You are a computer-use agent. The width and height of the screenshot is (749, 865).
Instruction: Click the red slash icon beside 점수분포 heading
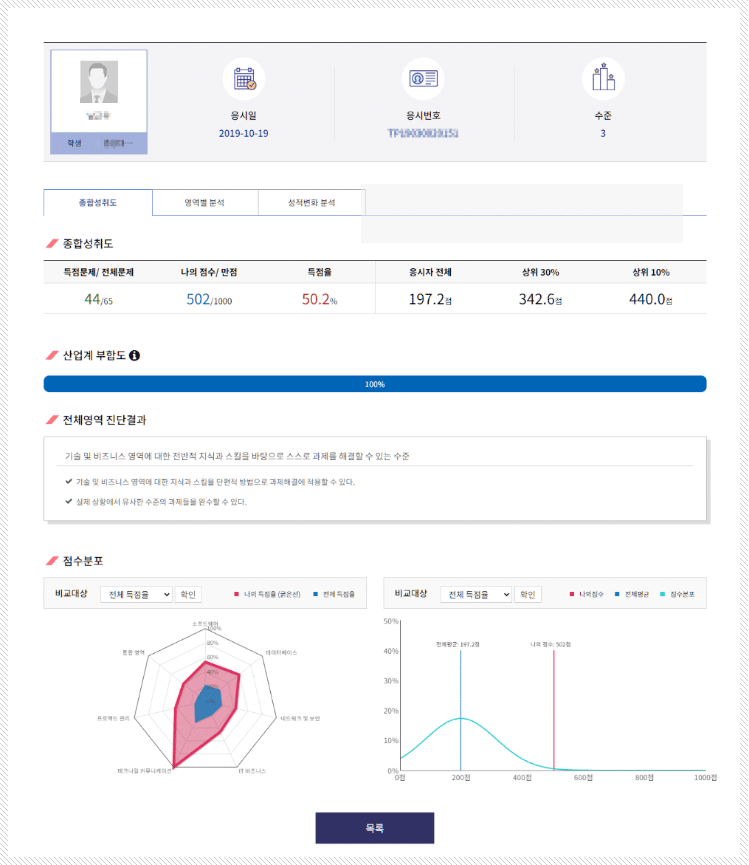[52, 560]
